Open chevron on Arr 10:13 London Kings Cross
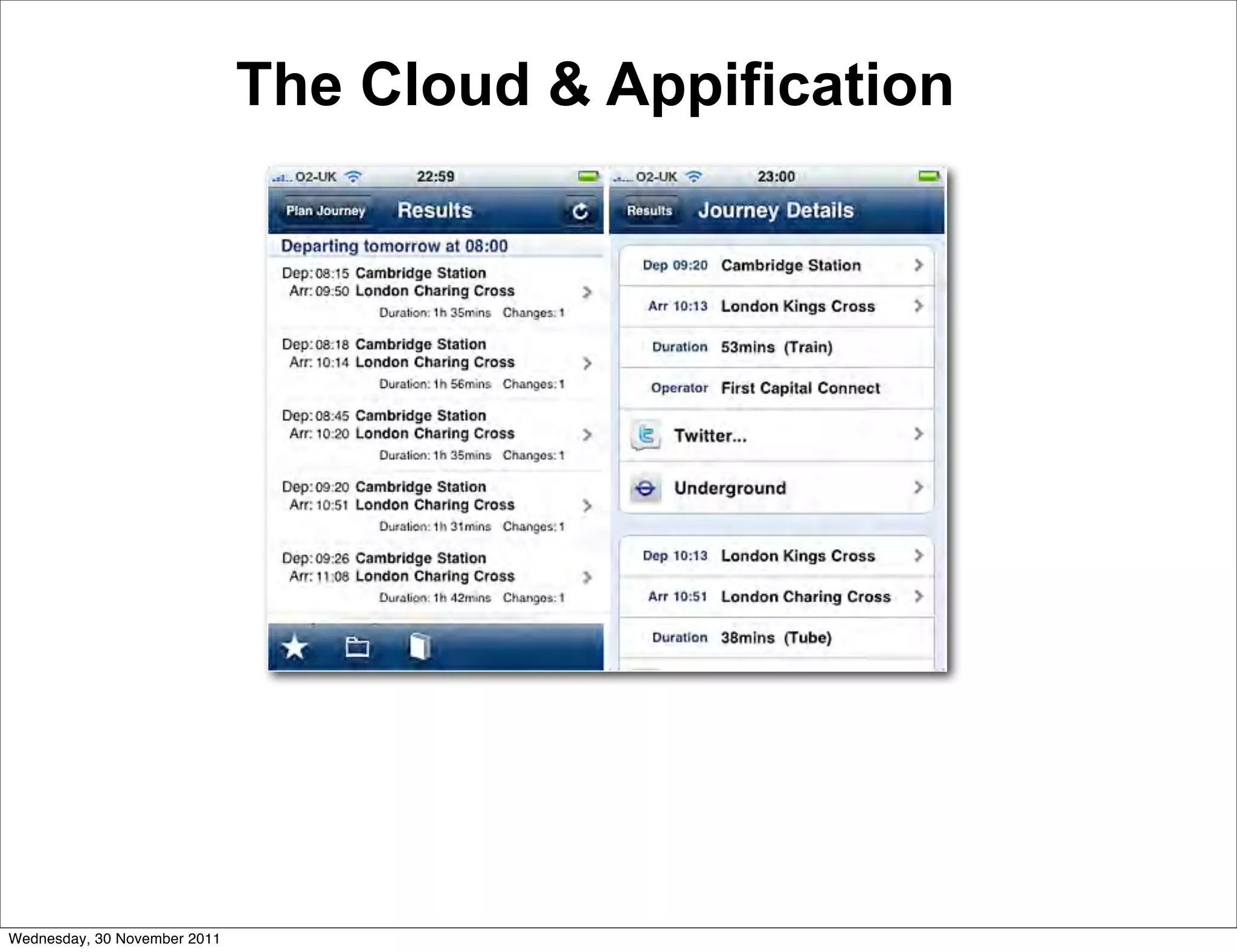The image size is (1237, 952). 919,306
